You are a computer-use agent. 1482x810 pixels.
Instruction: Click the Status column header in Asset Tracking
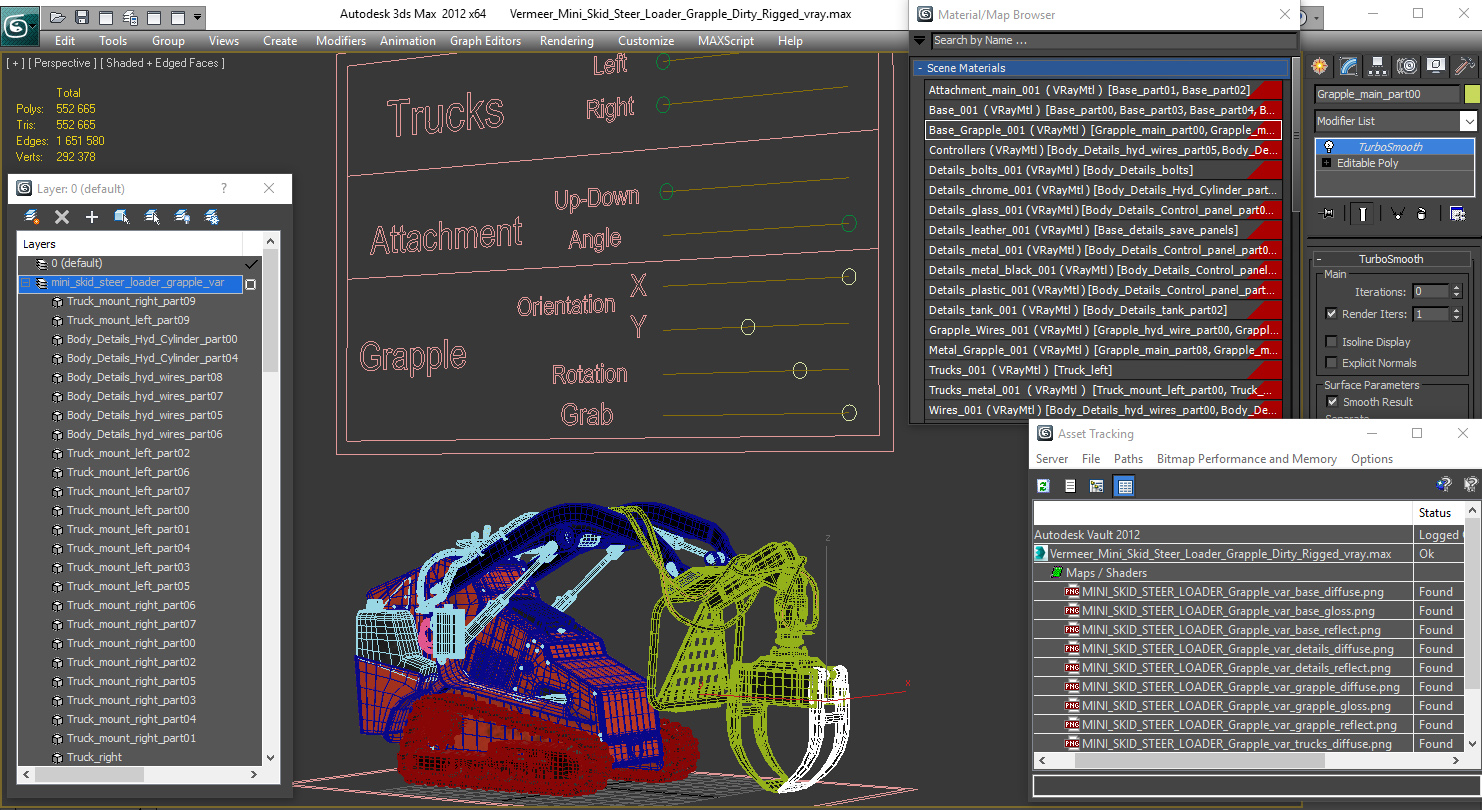(1437, 513)
